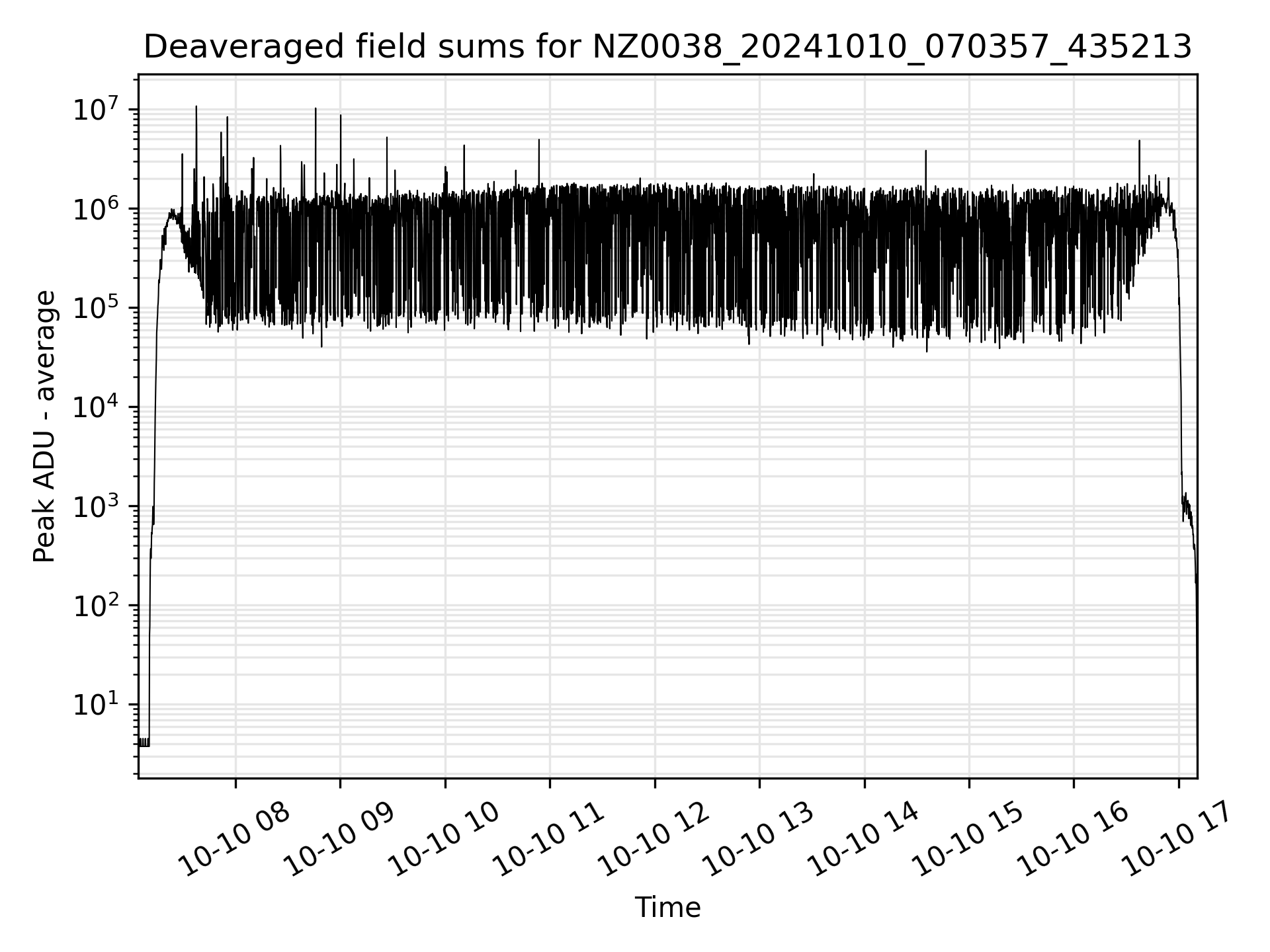Click the y-axis tick label 10^7
Screen dimensions: 1270x952
97,108
